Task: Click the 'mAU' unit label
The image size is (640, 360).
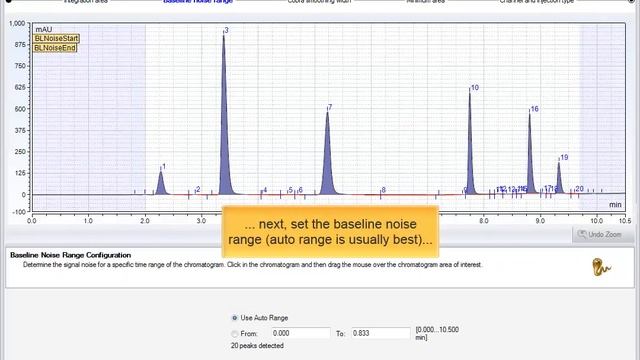Action: tap(44, 29)
